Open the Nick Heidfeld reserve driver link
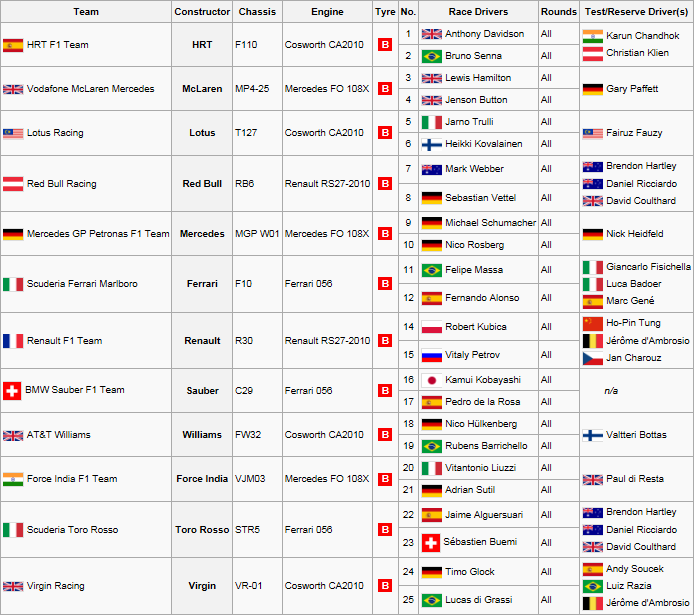The image size is (694, 615). [x=635, y=234]
